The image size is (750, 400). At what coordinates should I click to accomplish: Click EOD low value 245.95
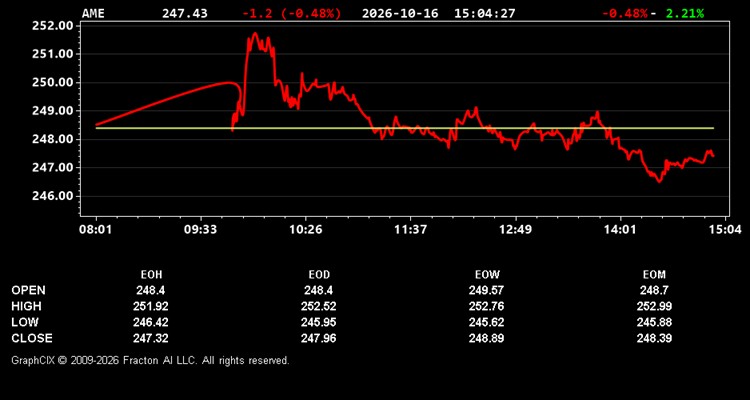point(319,322)
